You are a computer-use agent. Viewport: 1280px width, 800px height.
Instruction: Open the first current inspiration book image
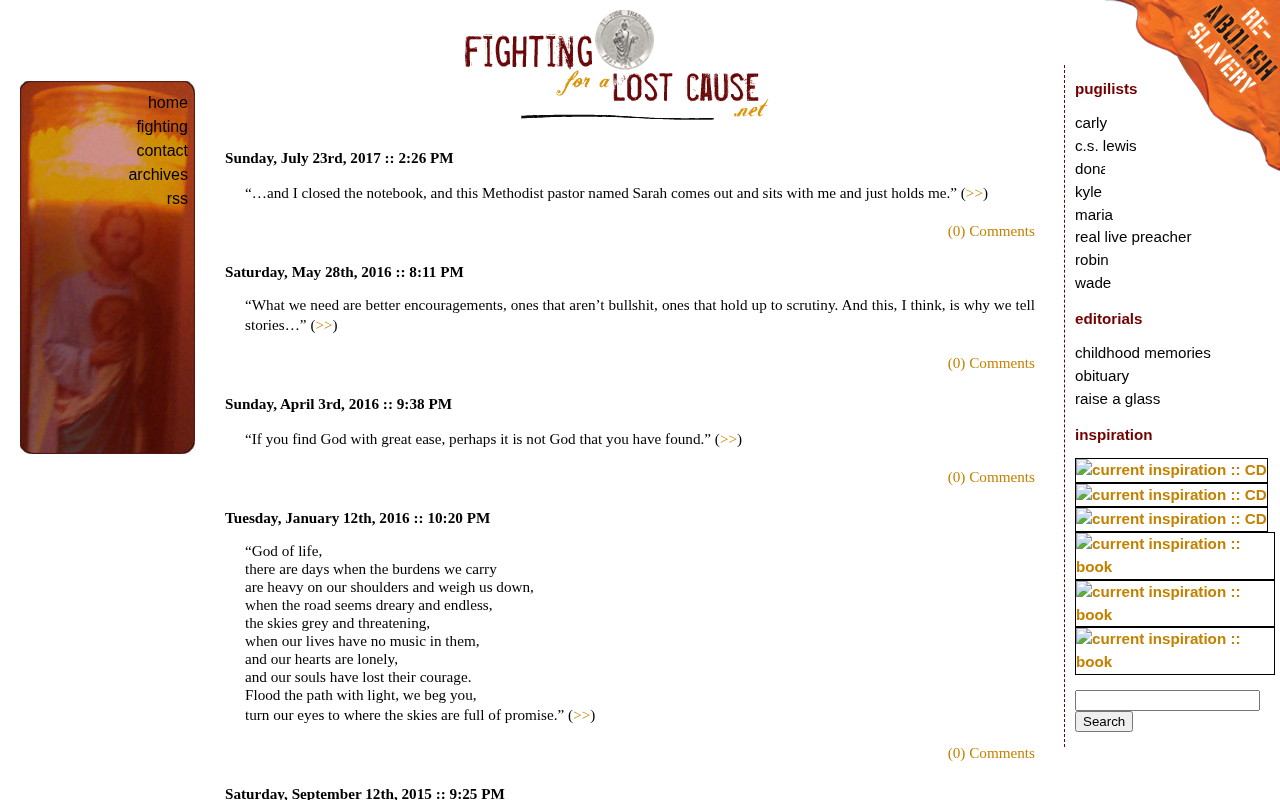[1175, 556]
